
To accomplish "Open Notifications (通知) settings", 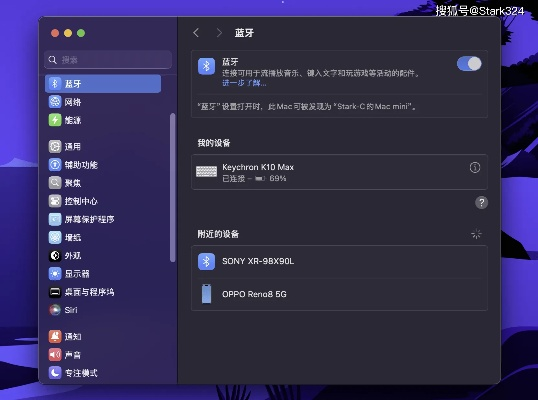I will [103, 337].
